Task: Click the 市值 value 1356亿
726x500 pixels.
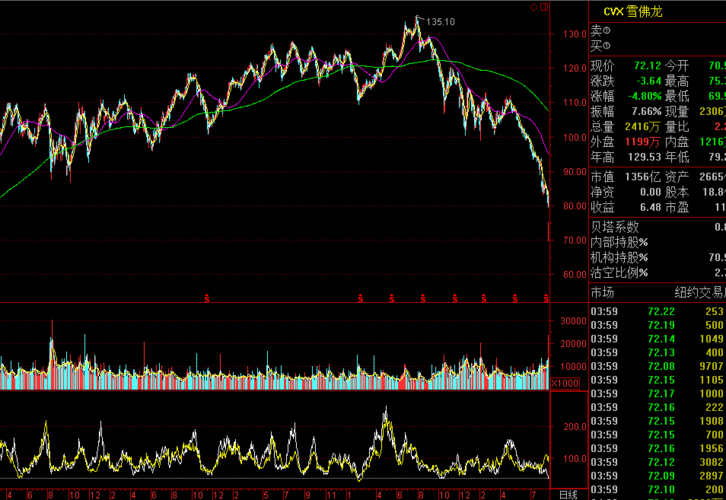Action: click(x=643, y=177)
